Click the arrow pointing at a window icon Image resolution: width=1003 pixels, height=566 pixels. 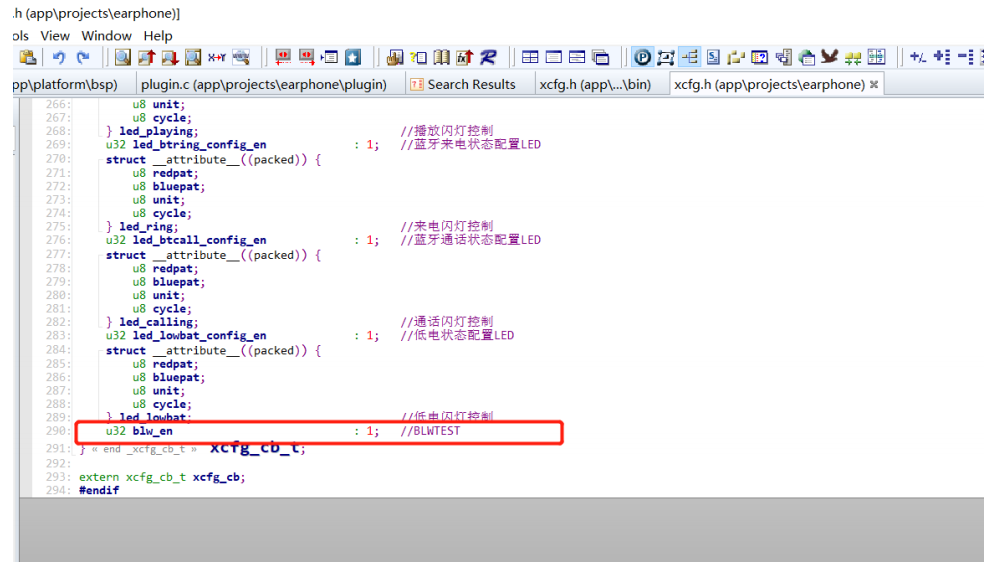click(329, 58)
